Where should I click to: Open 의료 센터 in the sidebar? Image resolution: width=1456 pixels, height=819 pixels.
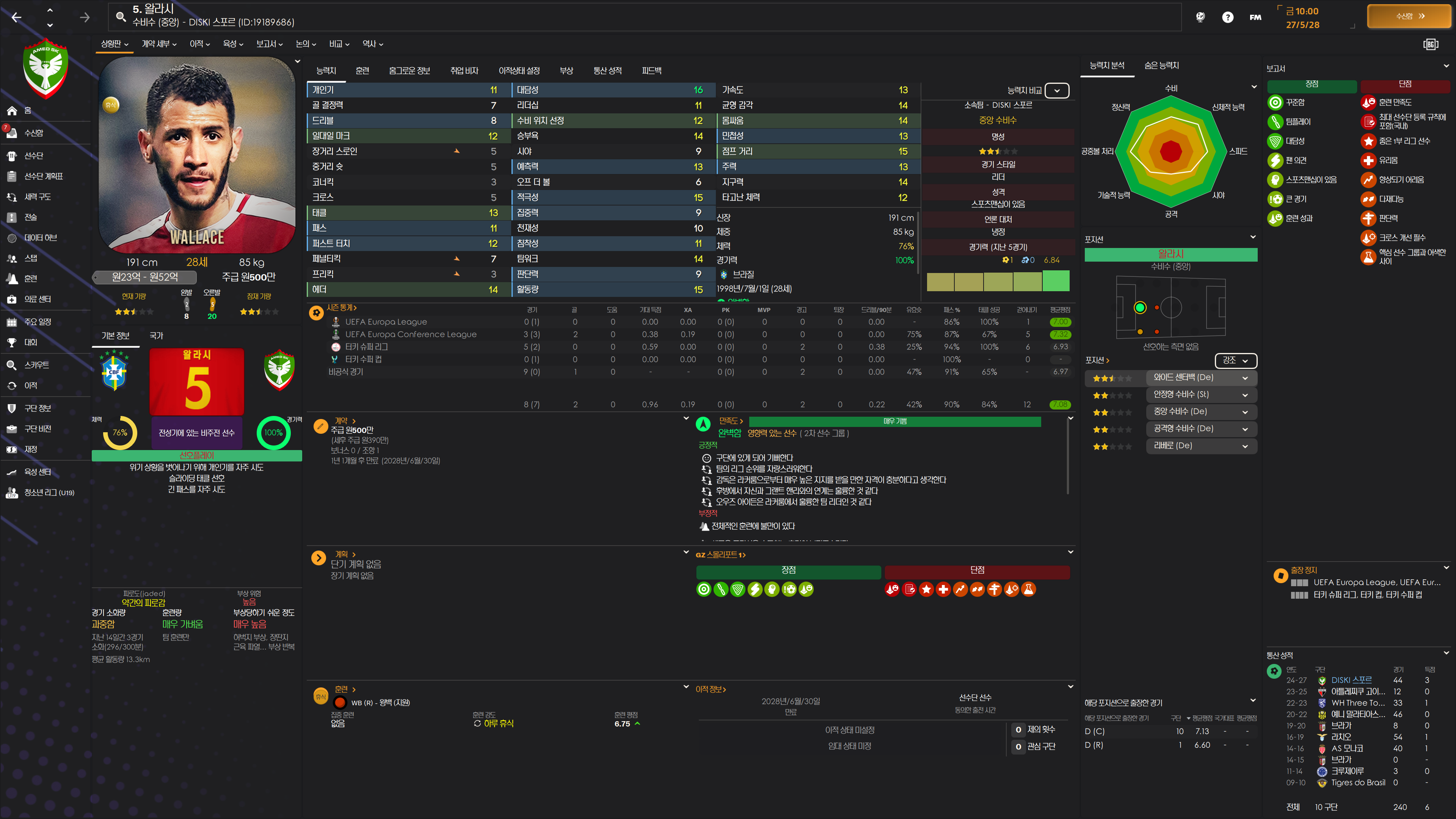(37, 299)
